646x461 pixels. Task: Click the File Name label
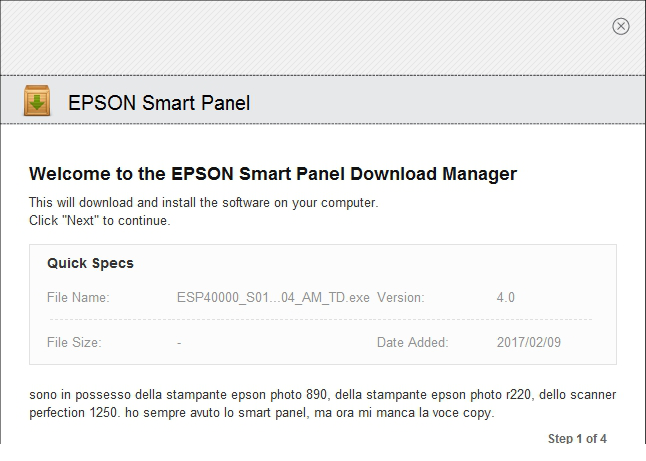pos(78,297)
